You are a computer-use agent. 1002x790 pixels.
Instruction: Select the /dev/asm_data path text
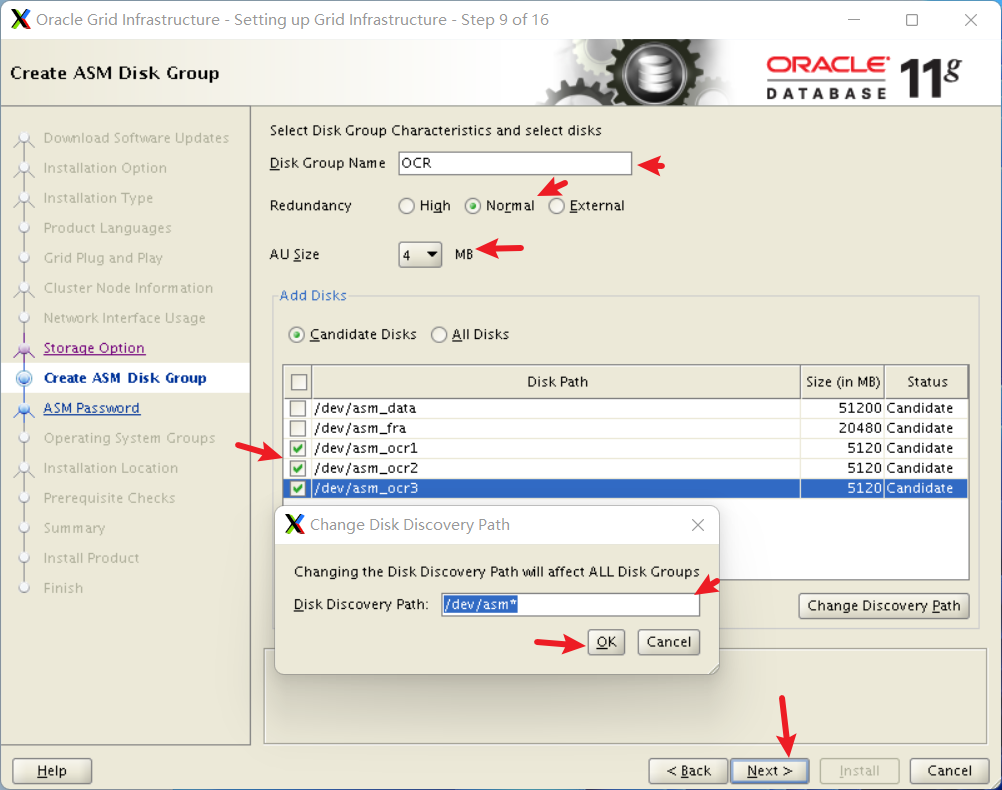pyautogui.click(x=365, y=408)
